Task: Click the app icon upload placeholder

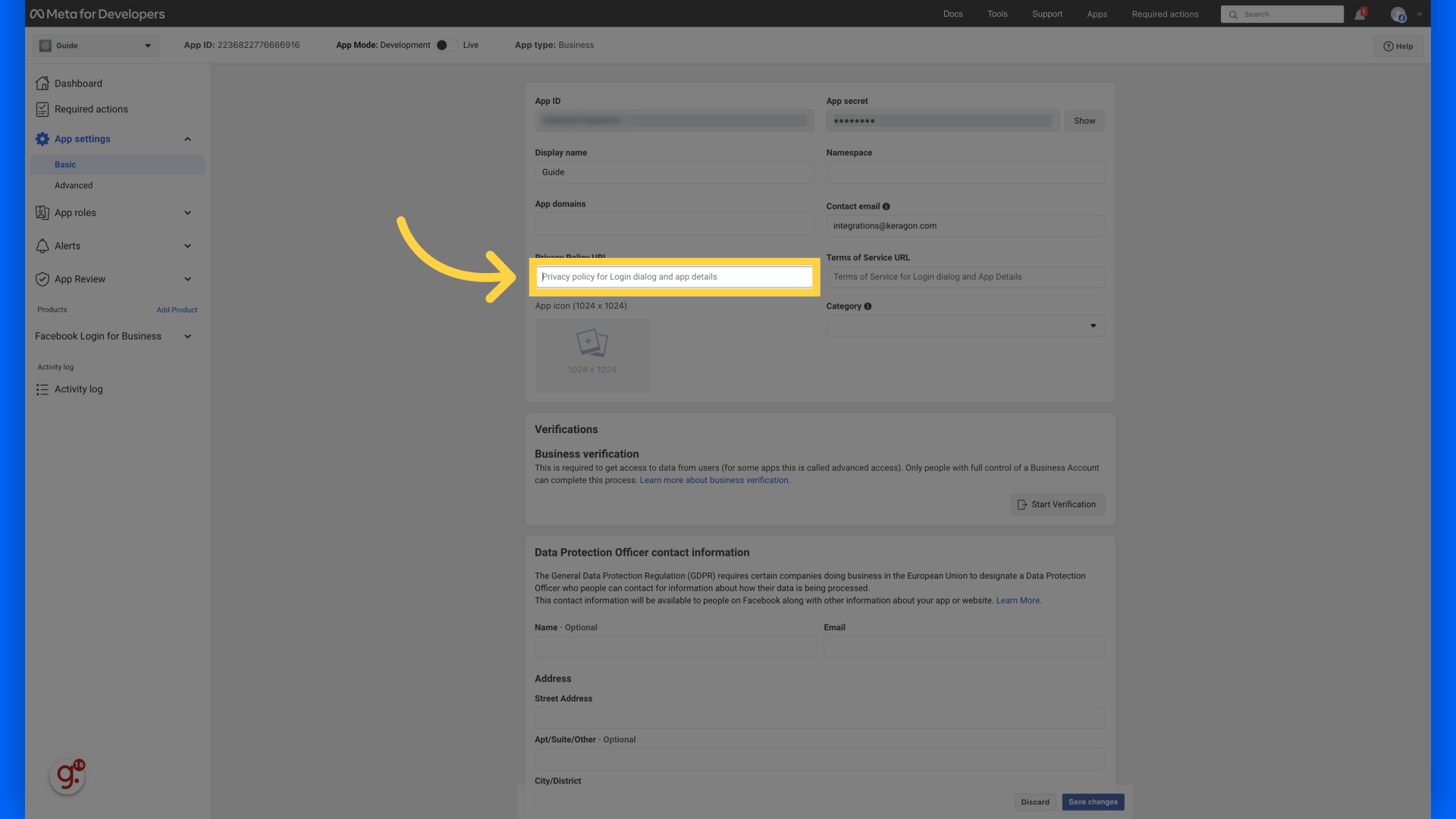Action: [x=592, y=355]
